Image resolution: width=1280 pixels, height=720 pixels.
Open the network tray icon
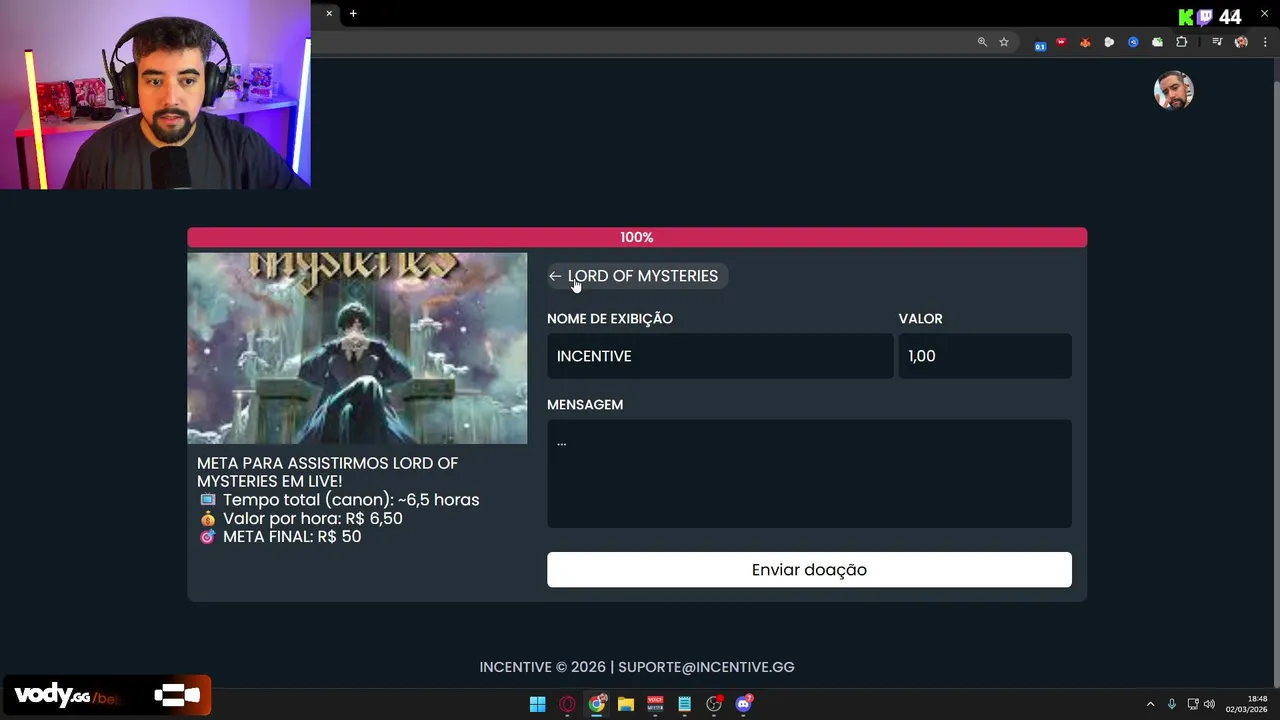click(1193, 704)
